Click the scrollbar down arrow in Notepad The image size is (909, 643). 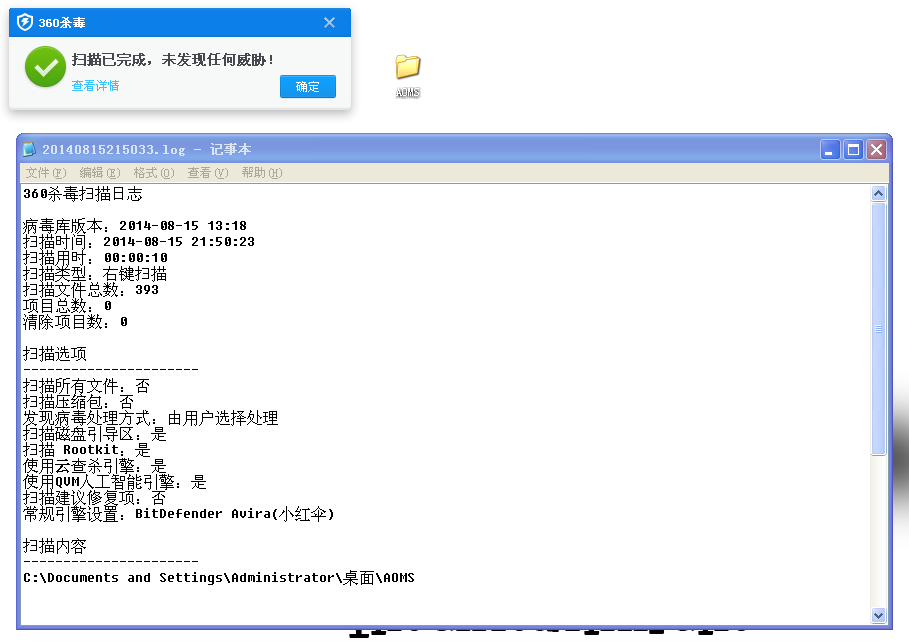pos(878,616)
